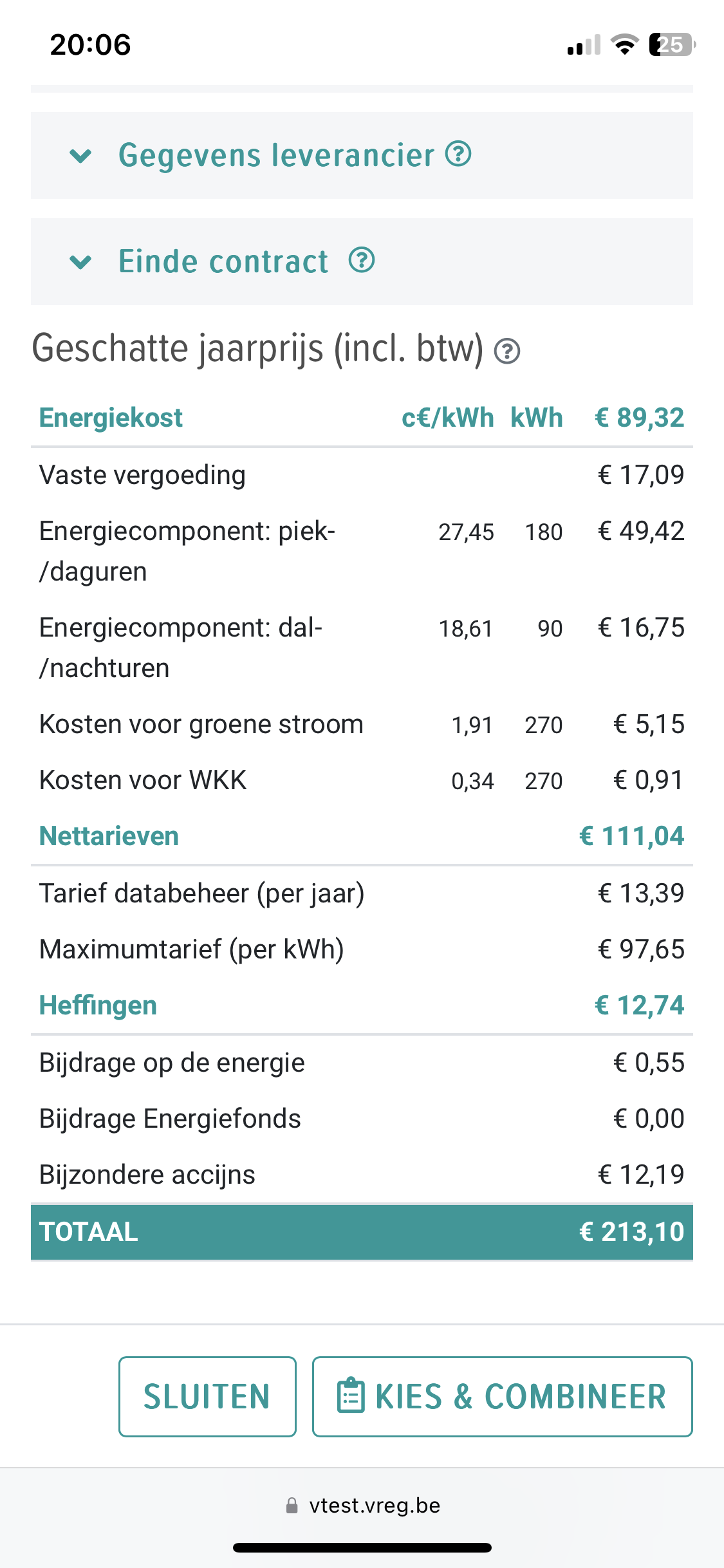The image size is (724, 1568).
Task: Expand the Einde contract chevron
Action: coord(80,262)
